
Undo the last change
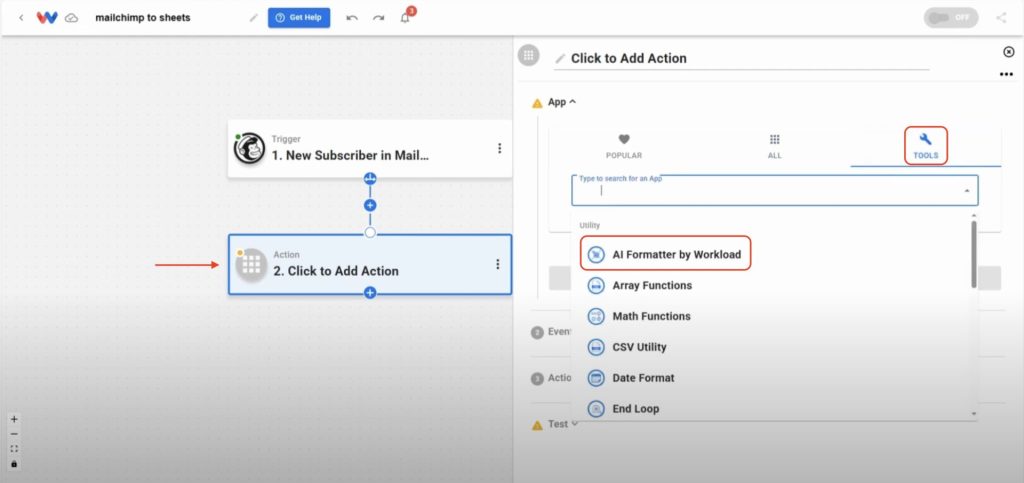pos(352,18)
